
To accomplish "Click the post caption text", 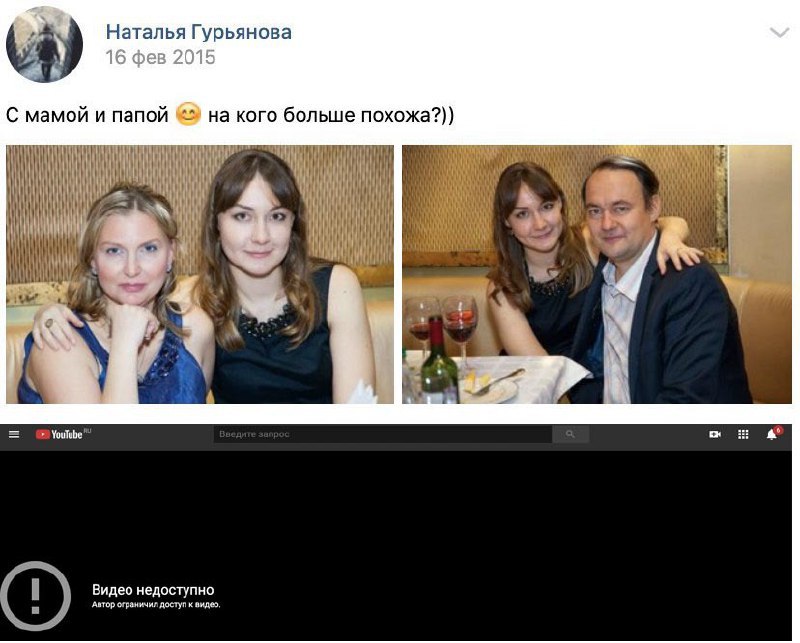I will pyautogui.click(x=230, y=115).
